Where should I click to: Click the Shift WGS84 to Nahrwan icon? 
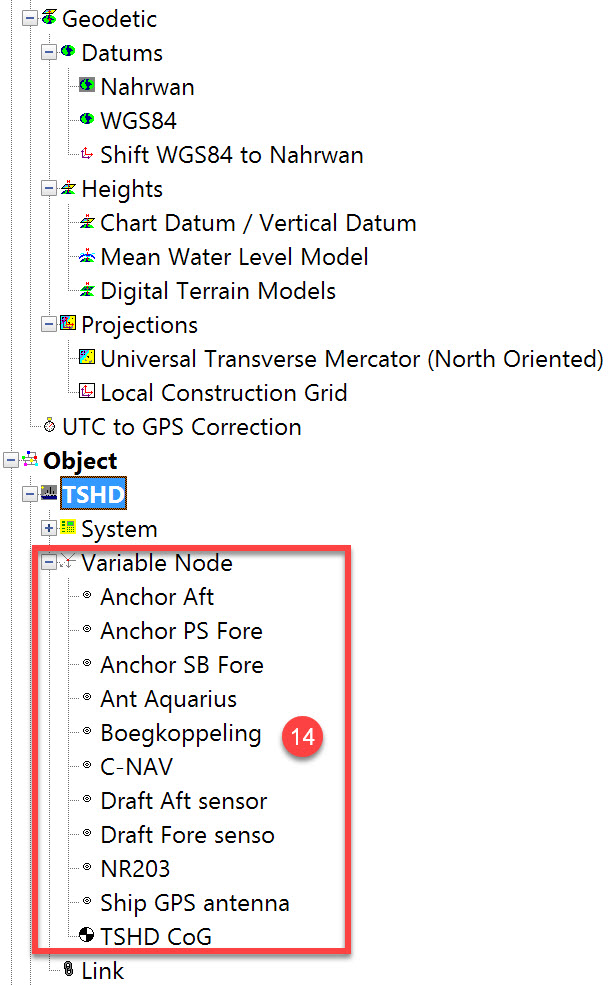87,155
